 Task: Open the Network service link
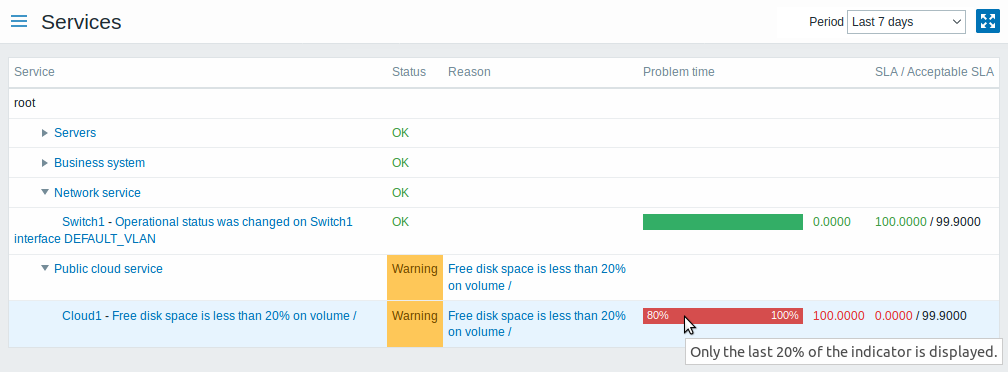pyautogui.click(x=97, y=193)
